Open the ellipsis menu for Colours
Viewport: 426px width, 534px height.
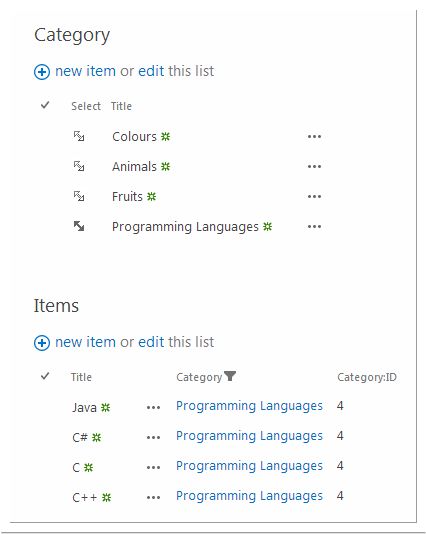(314, 137)
